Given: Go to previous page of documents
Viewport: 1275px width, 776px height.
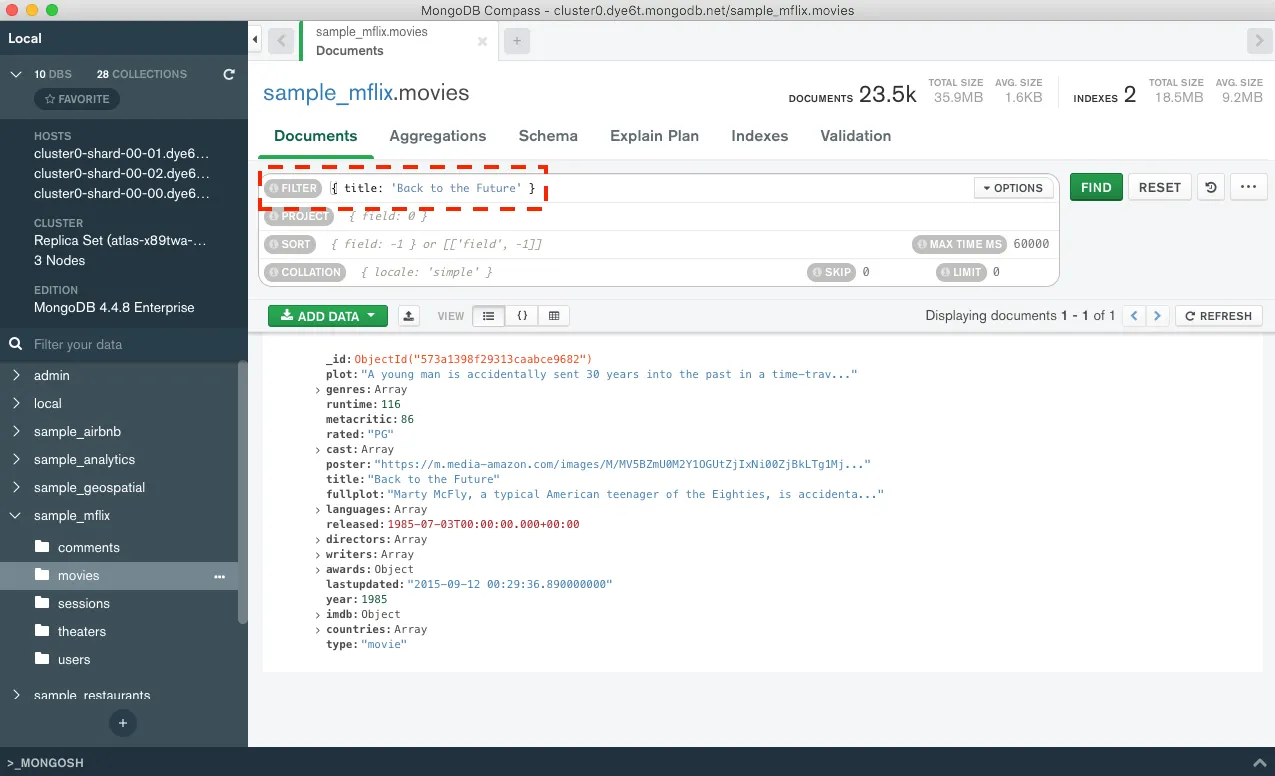Looking at the screenshot, I should pyautogui.click(x=1134, y=316).
